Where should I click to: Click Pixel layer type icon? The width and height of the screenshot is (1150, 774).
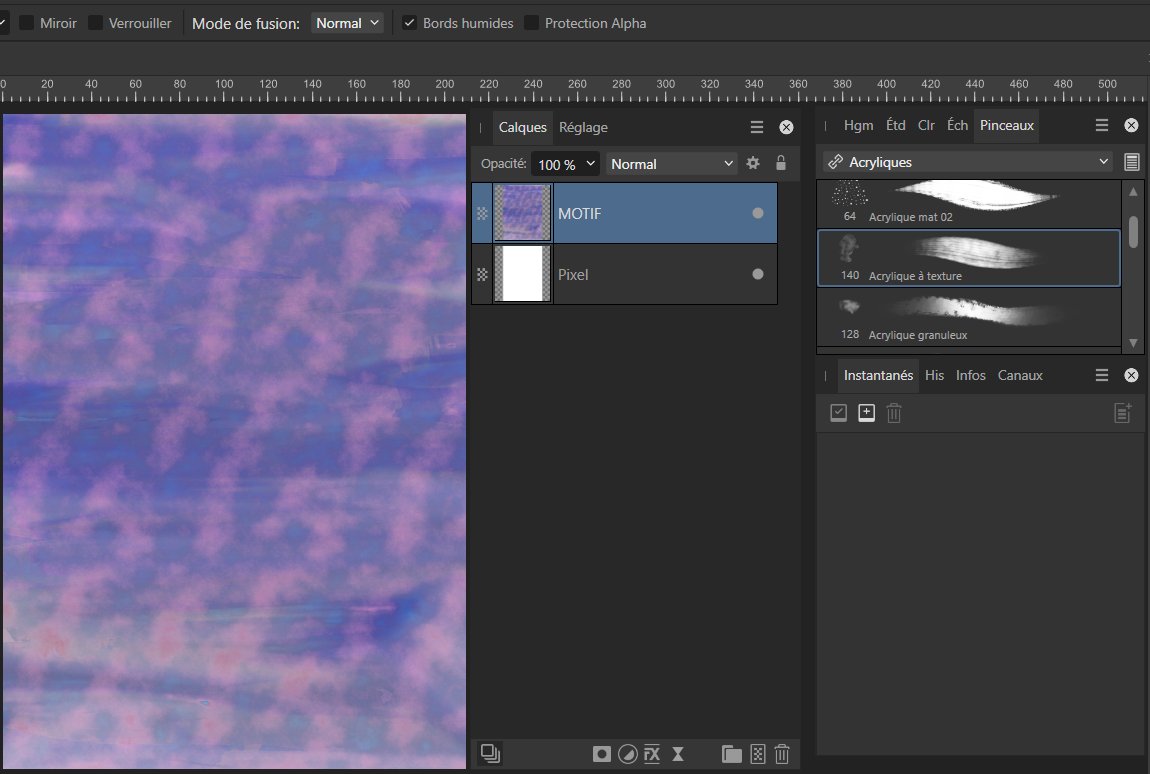pyautogui.click(x=482, y=274)
